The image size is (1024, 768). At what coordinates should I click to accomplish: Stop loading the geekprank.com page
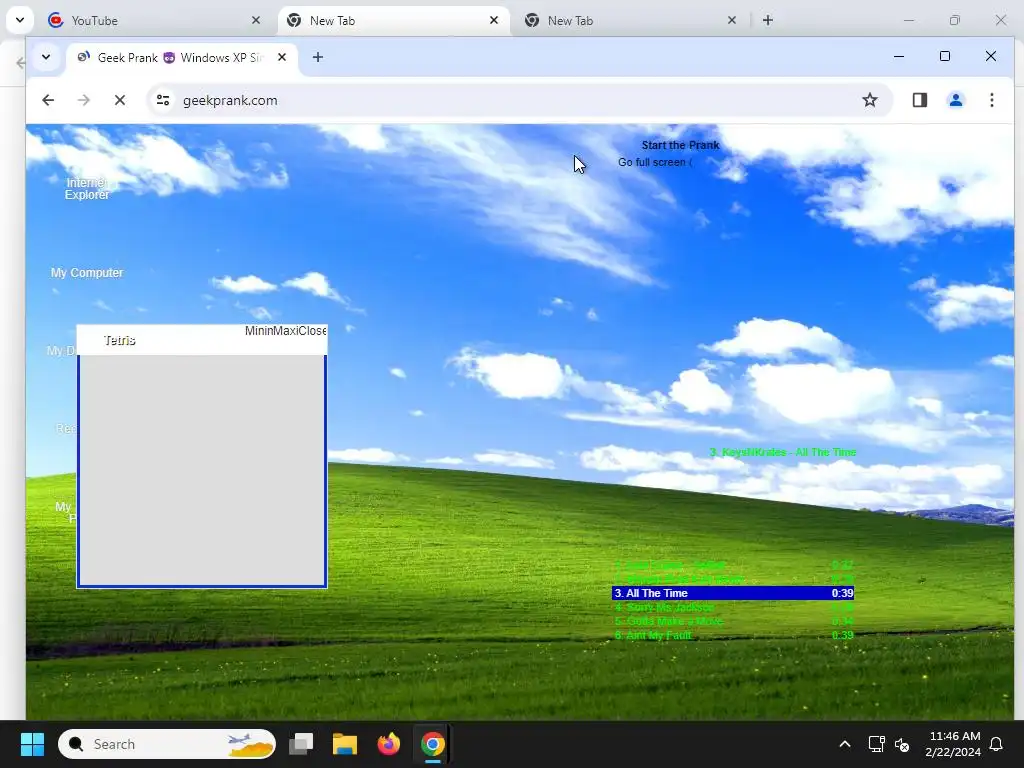click(120, 100)
